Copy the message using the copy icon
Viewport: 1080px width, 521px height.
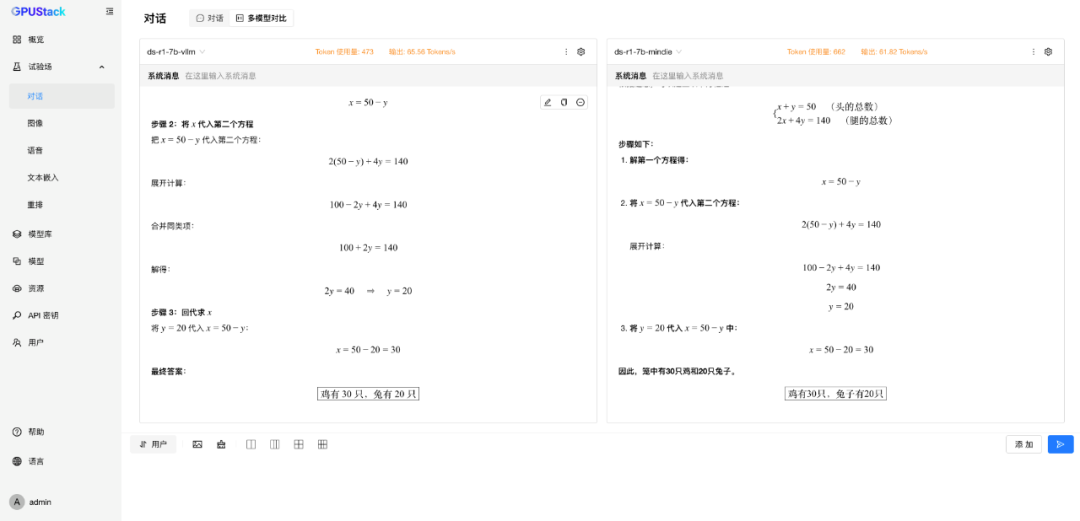[564, 103]
